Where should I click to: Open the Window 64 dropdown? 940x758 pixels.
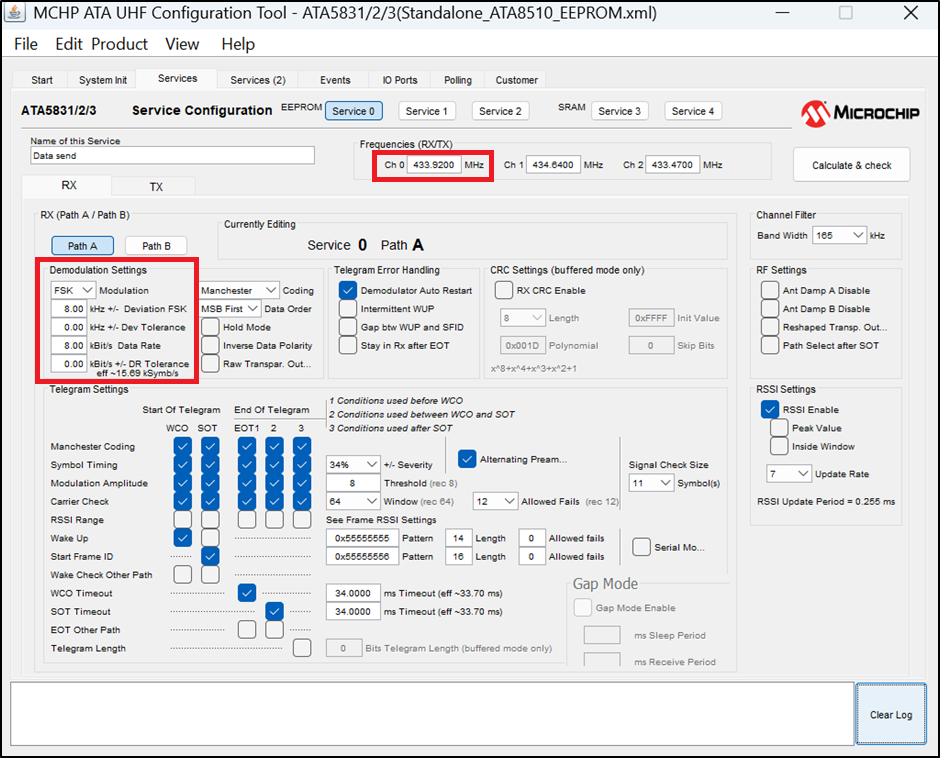pyautogui.click(x=353, y=501)
